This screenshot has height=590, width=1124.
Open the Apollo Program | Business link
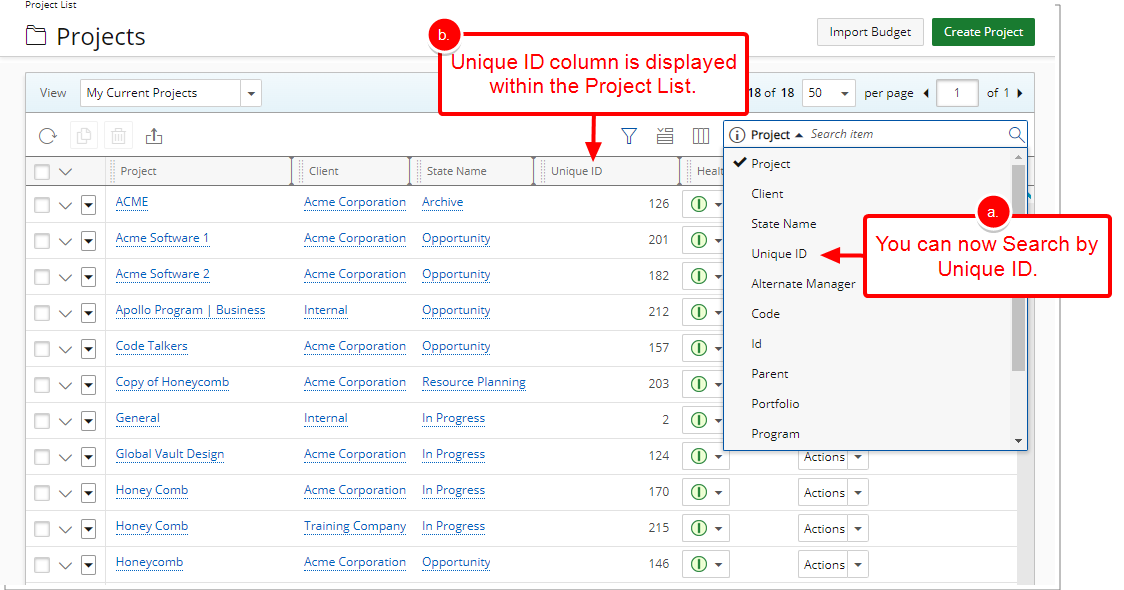190,310
